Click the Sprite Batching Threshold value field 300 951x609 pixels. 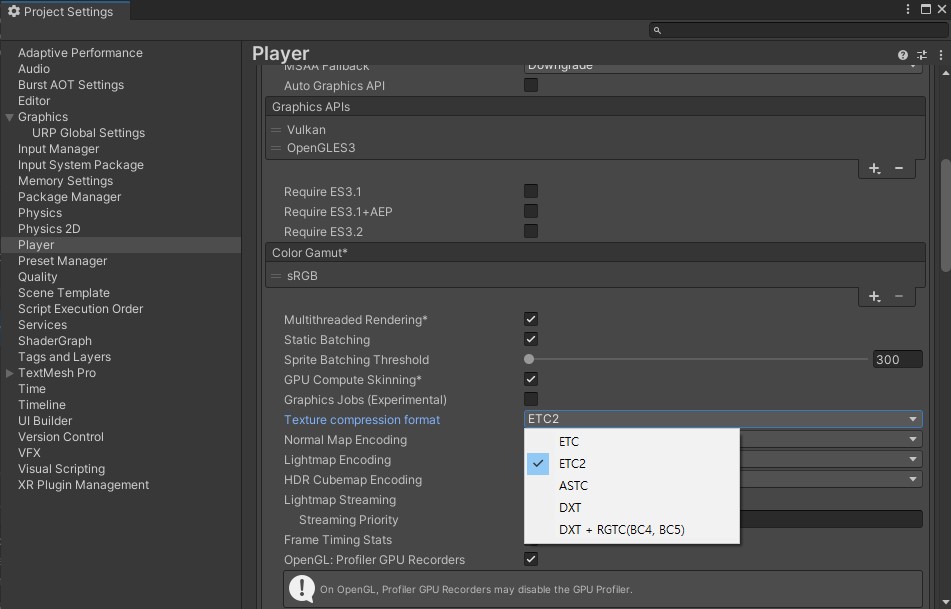(x=898, y=359)
